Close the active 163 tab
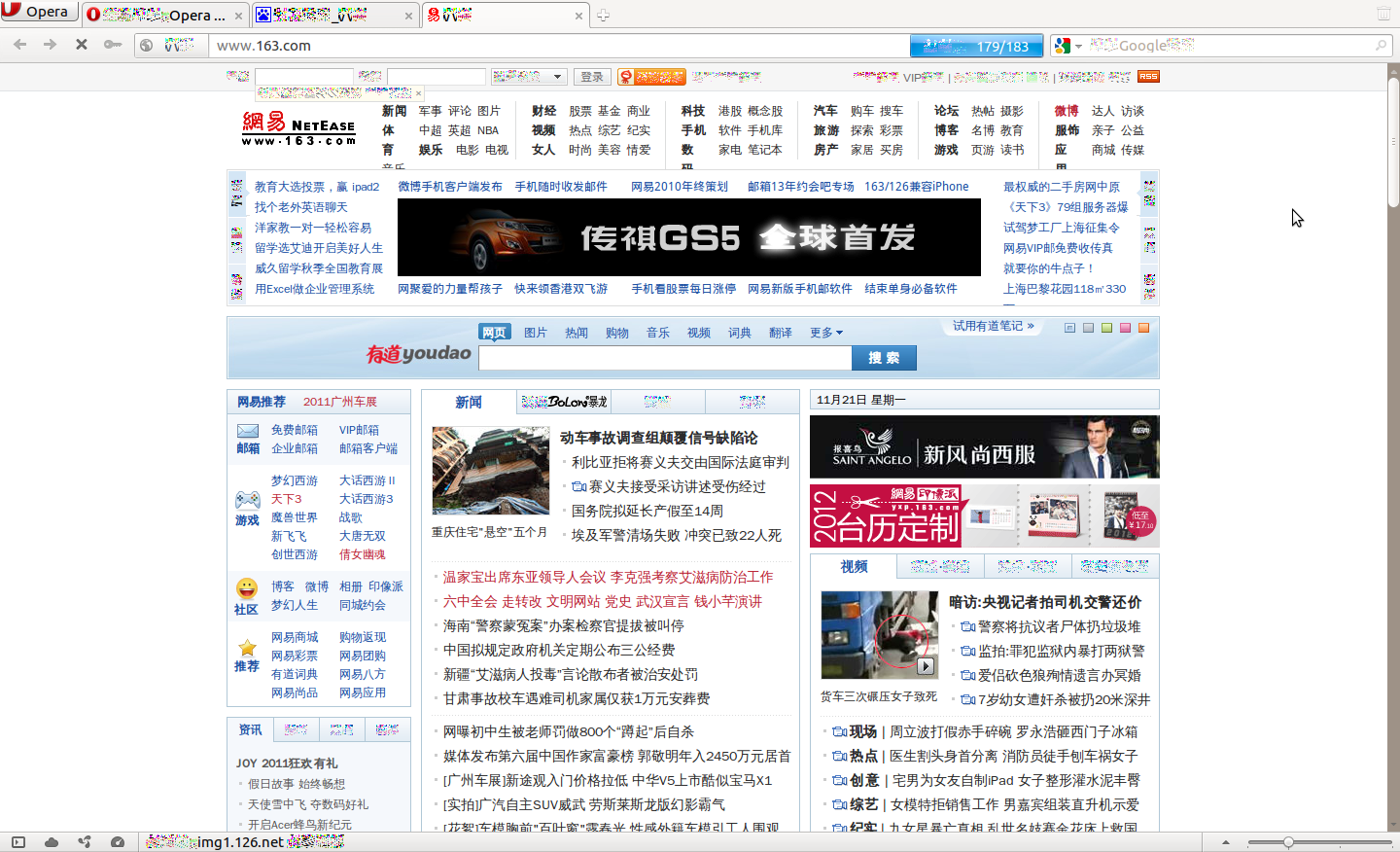This screenshot has width=1400, height=852. pos(578,16)
